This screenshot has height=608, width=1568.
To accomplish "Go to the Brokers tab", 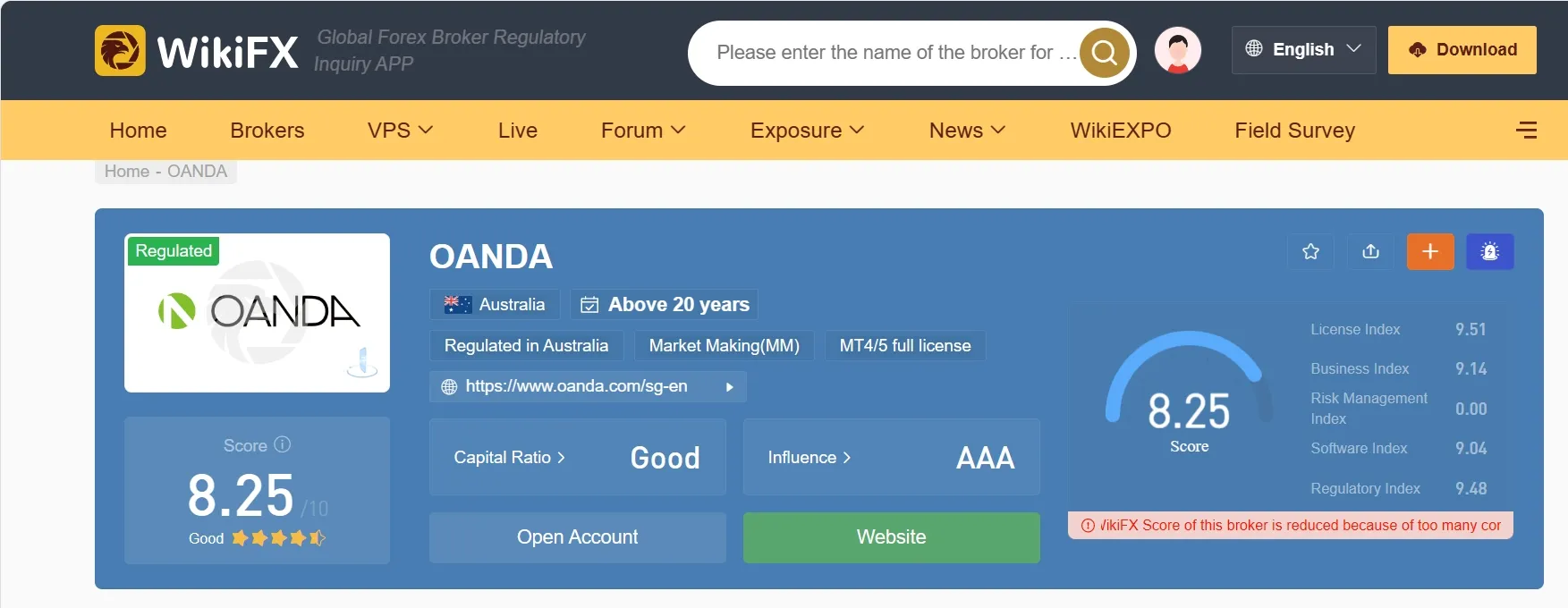I will coord(267,131).
